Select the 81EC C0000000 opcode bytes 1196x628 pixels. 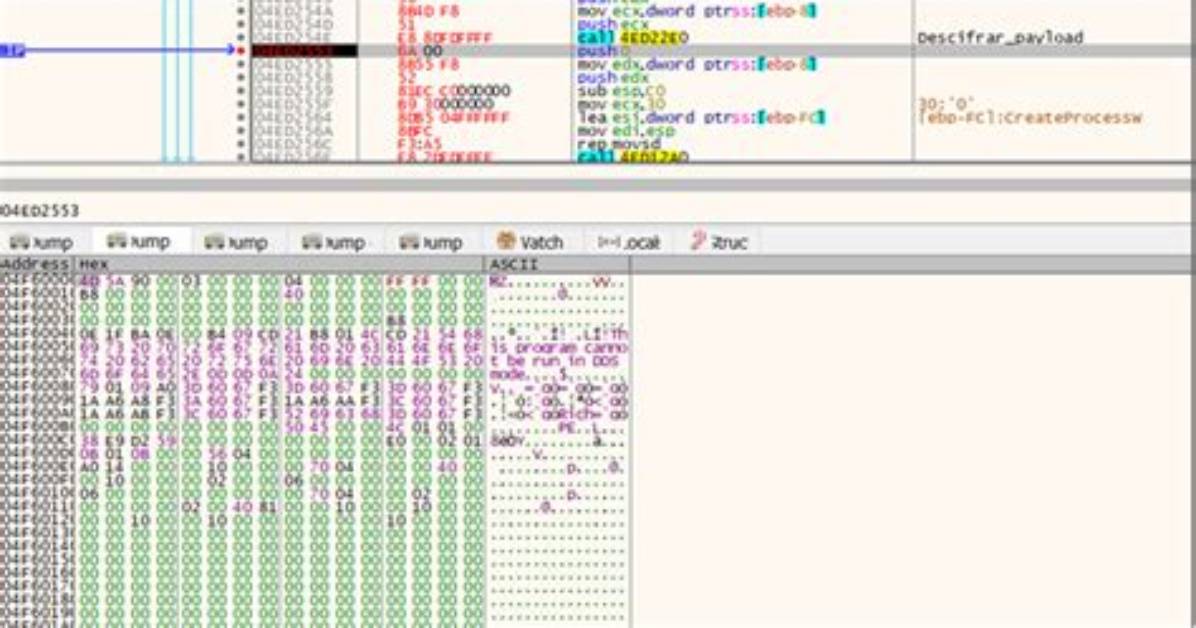[453, 91]
